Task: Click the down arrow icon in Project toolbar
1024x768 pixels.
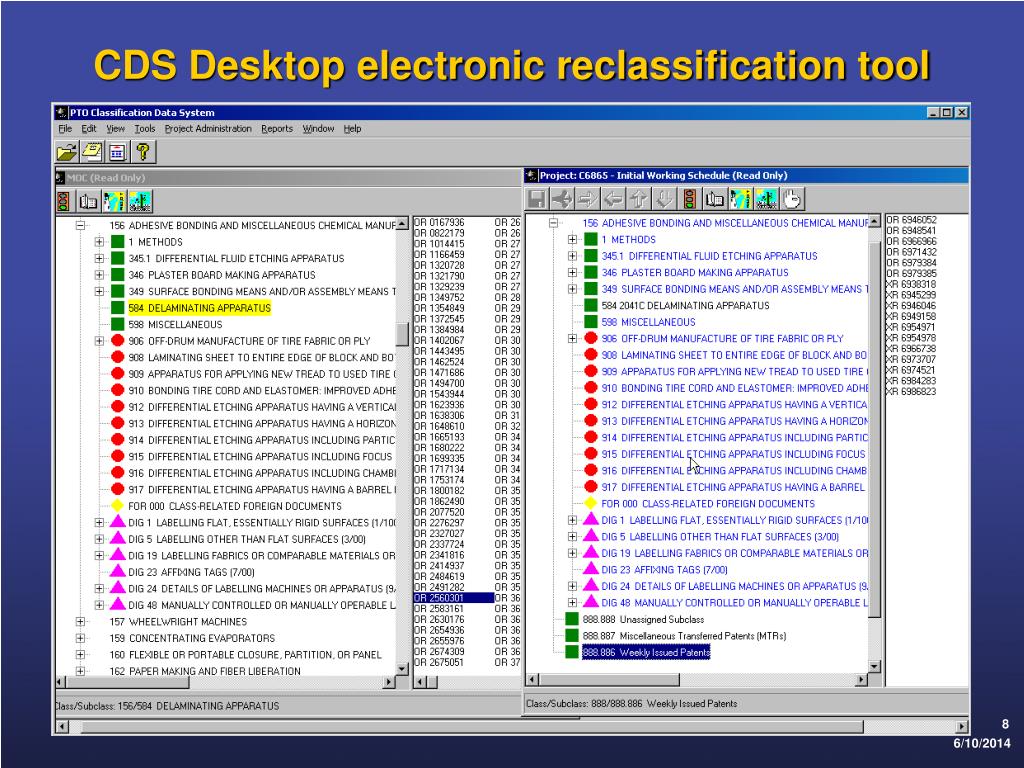Action: click(664, 199)
